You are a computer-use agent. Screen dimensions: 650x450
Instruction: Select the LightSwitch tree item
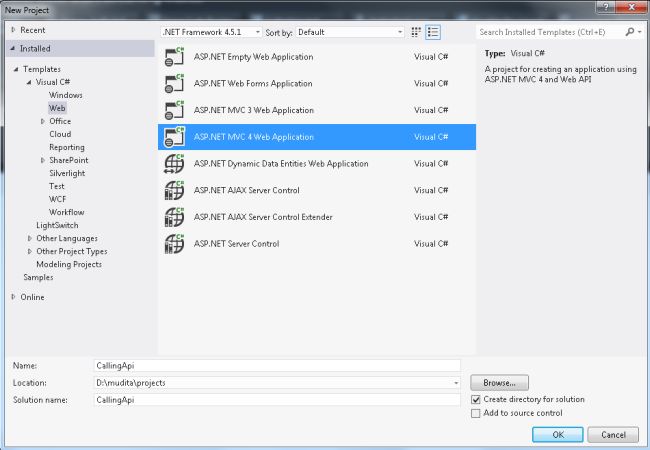(57, 225)
